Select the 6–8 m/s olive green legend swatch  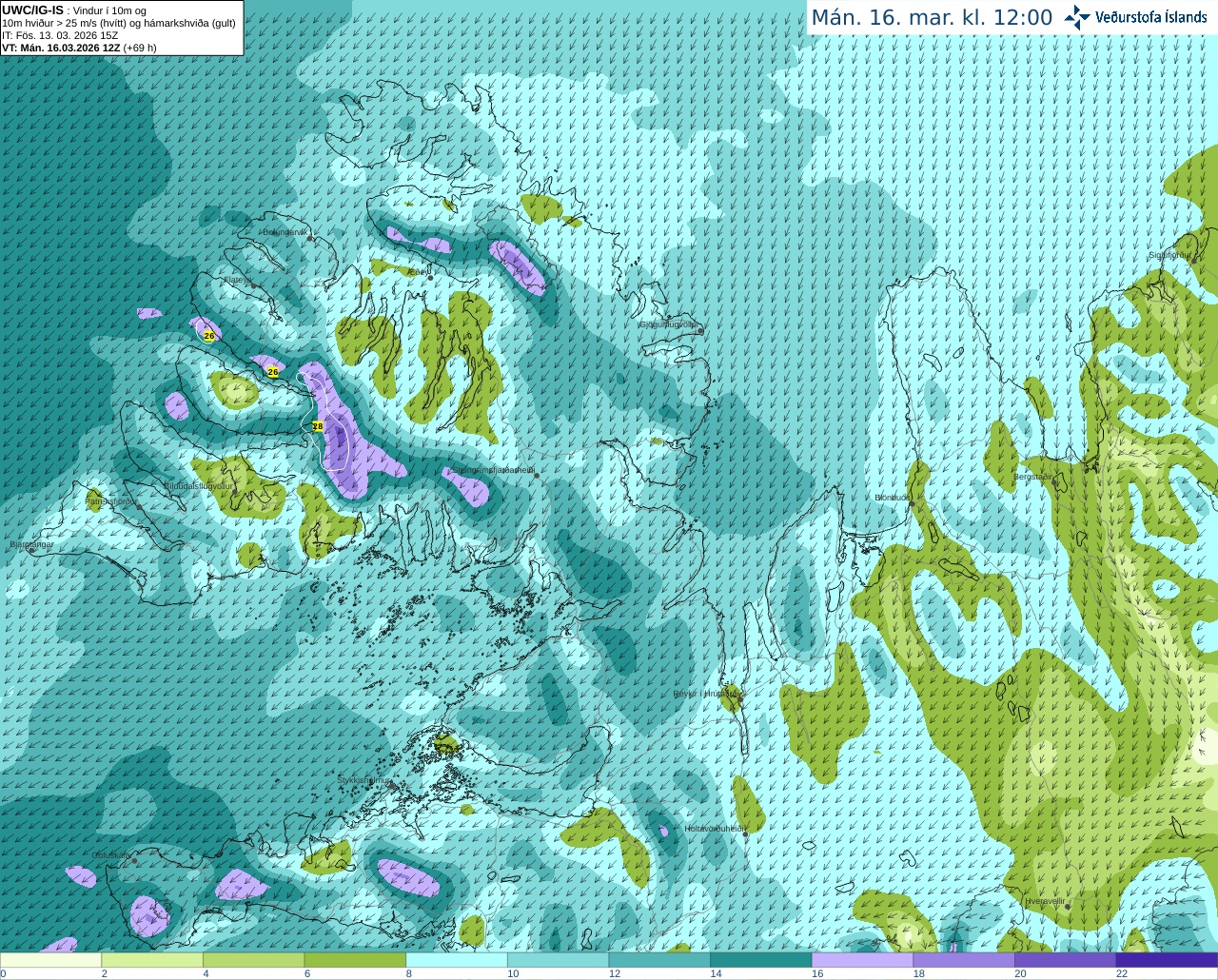(355, 960)
